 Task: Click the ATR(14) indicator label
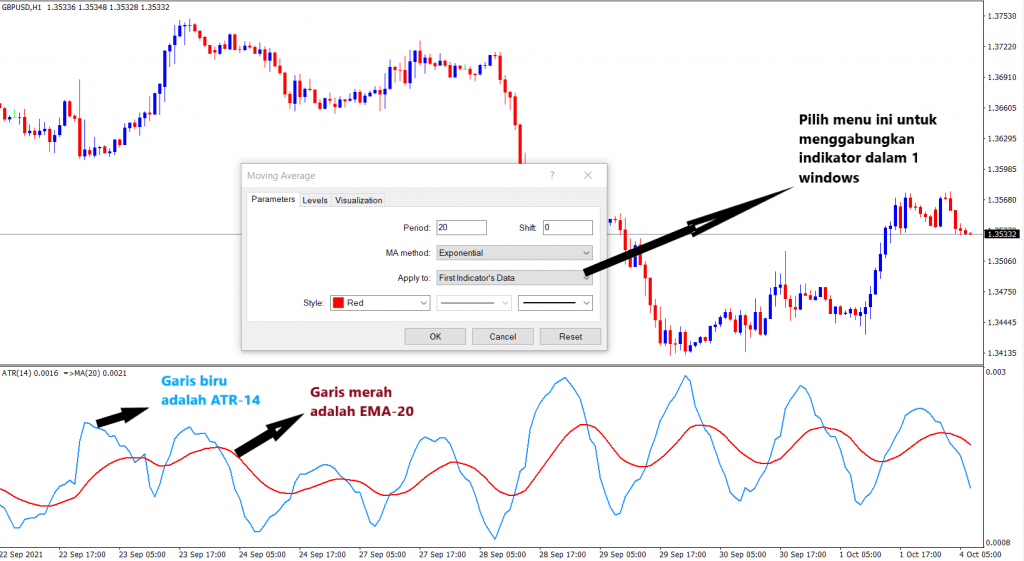29,373
